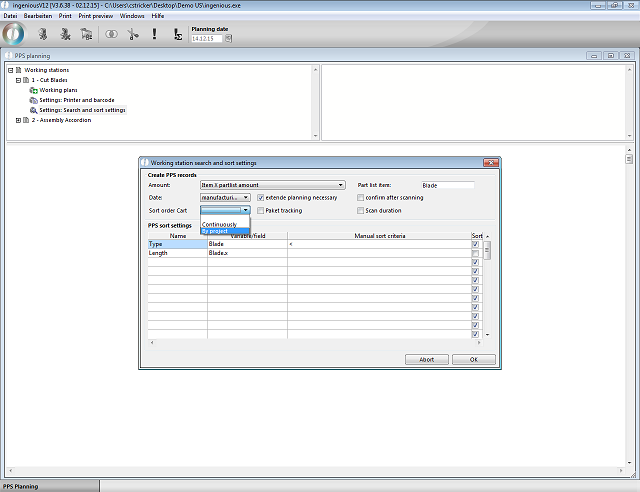Viewport: 640px width, 492px height.
Task: Open the Print menu
Action: coord(65,16)
